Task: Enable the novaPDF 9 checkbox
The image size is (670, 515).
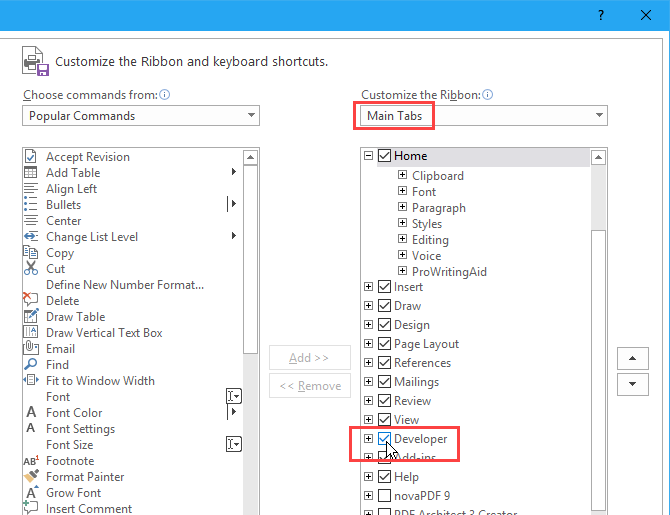Action: tap(385, 496)
